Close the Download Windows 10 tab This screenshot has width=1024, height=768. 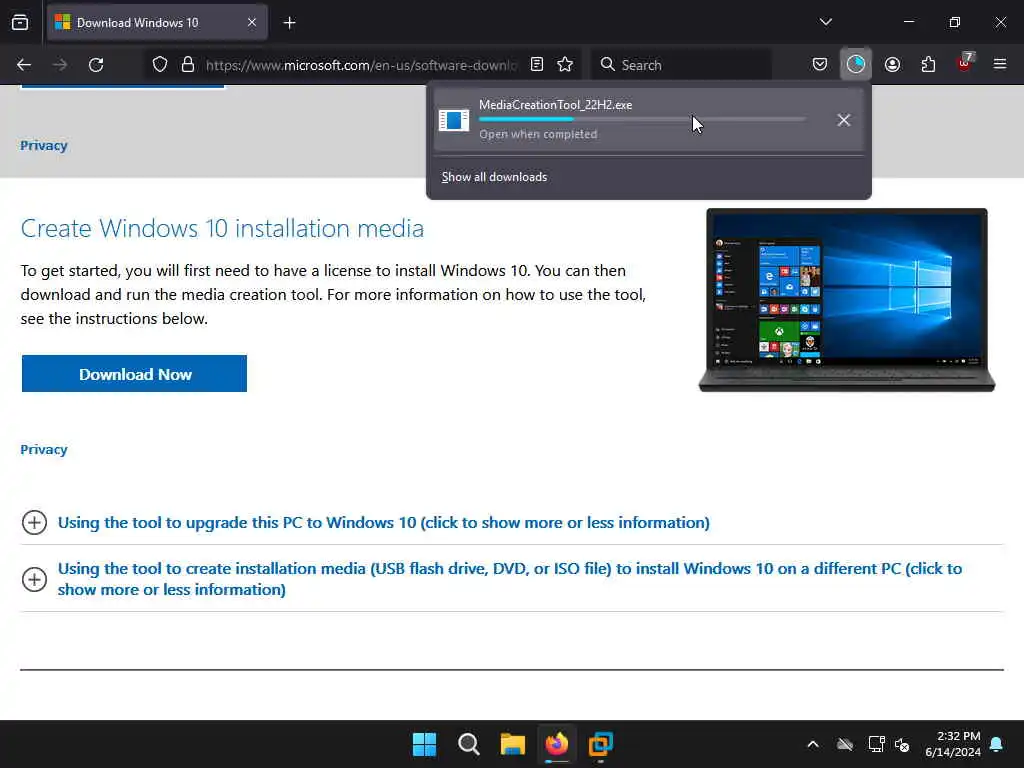coord(251,23)
